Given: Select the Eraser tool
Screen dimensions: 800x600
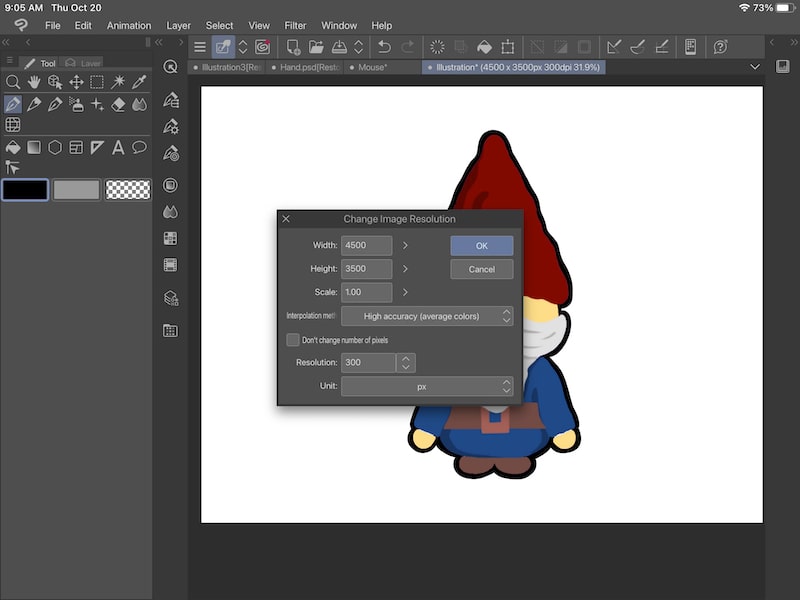Looking at the screenshot, I should (117, 105).
